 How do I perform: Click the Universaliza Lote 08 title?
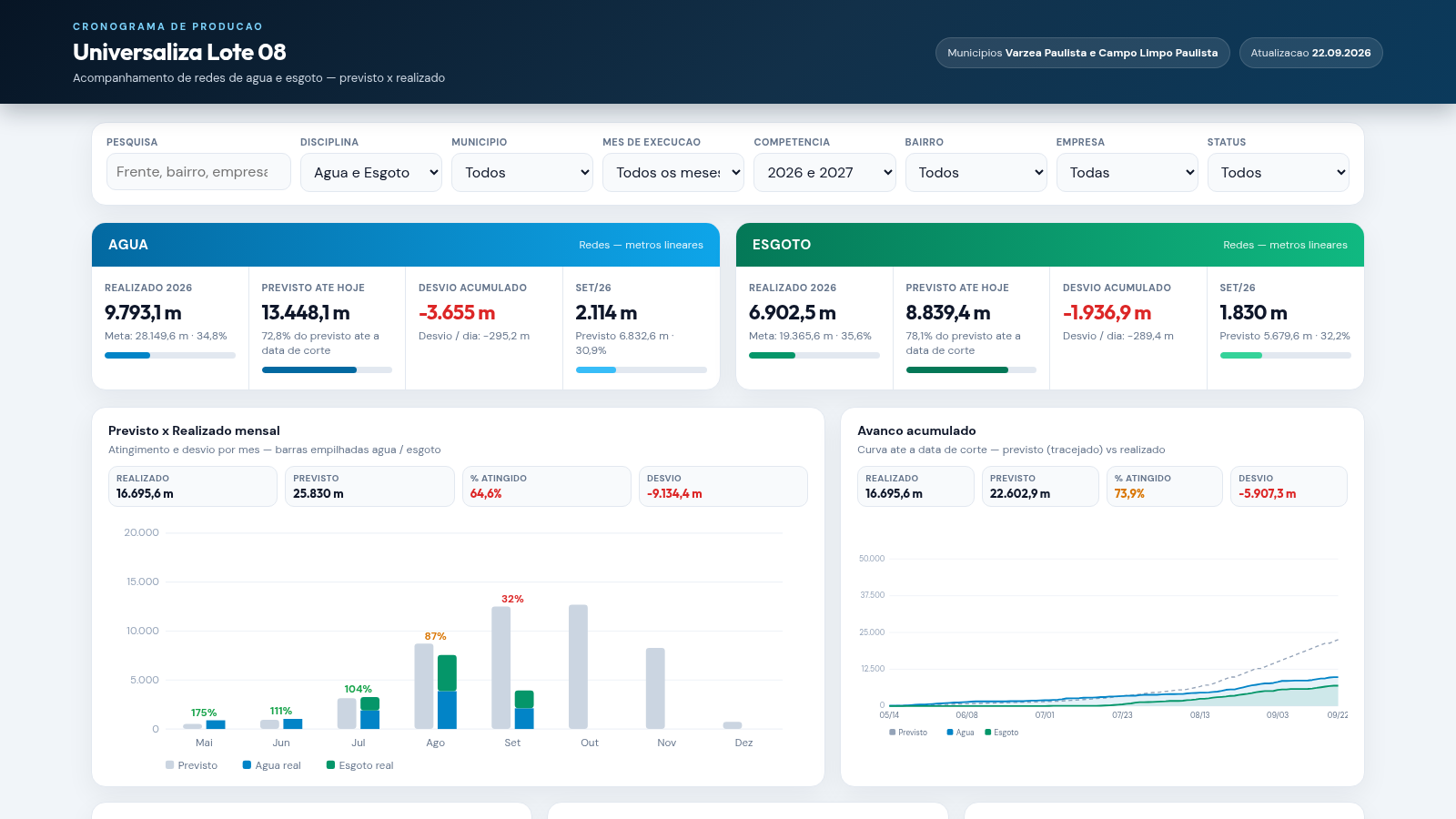point(179,52)
